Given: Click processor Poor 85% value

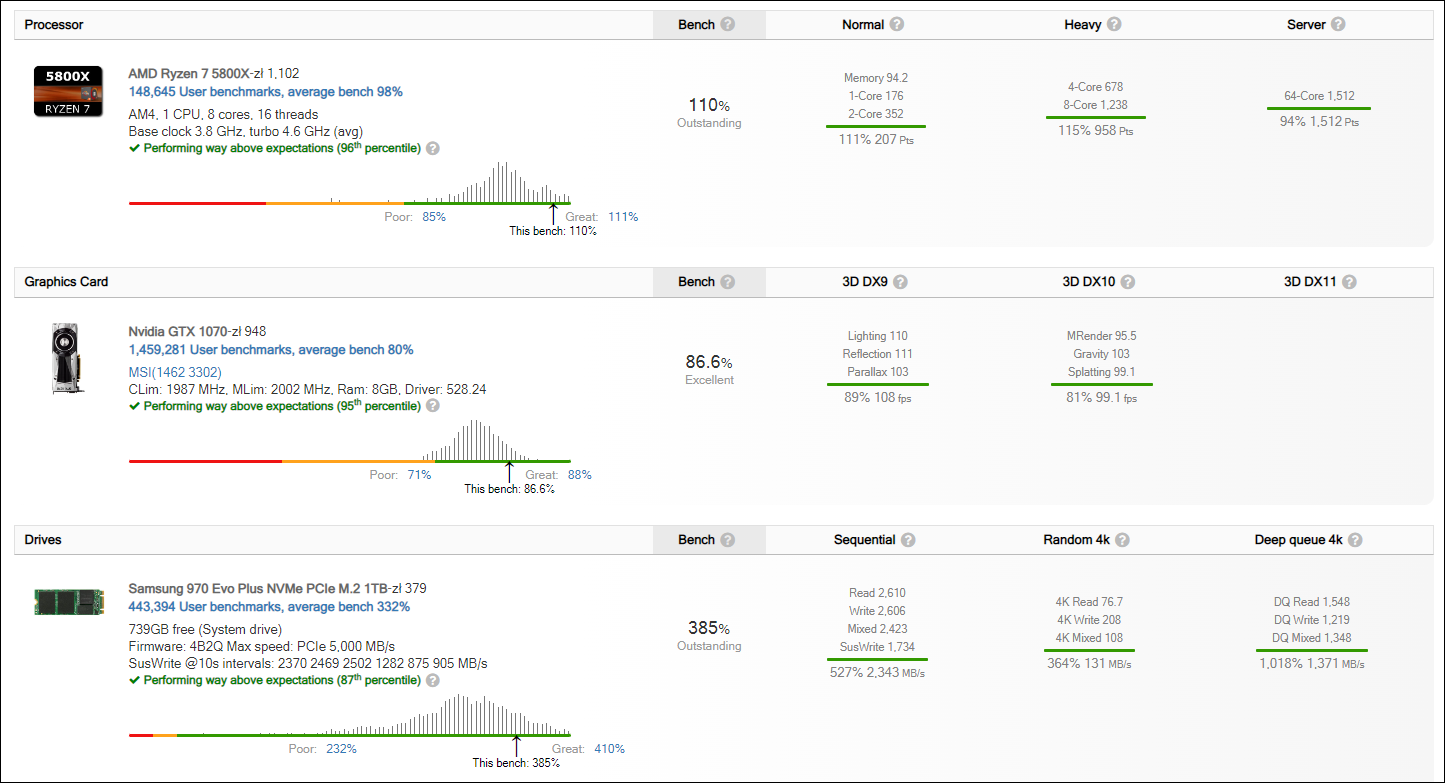Looking at the screenshot, I should [434, 217].
